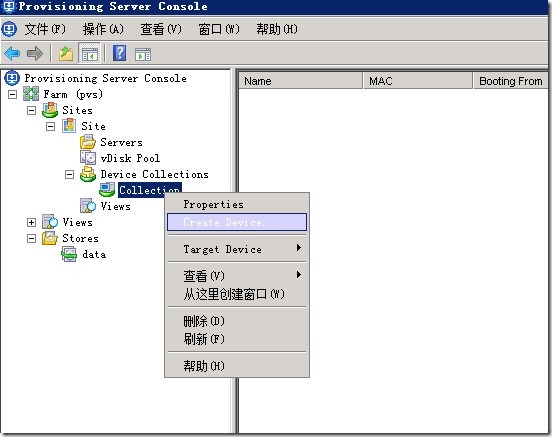Click the title bar application icon

8,7
